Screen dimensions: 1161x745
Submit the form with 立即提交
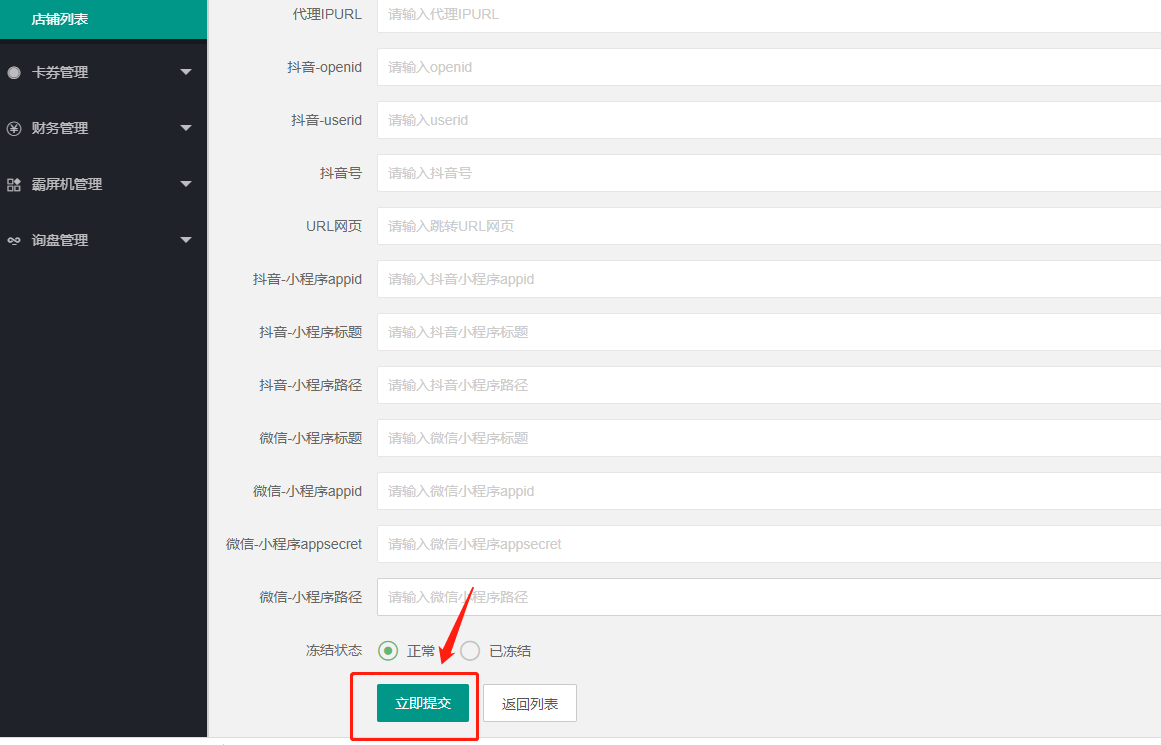[x=423, y=703]
